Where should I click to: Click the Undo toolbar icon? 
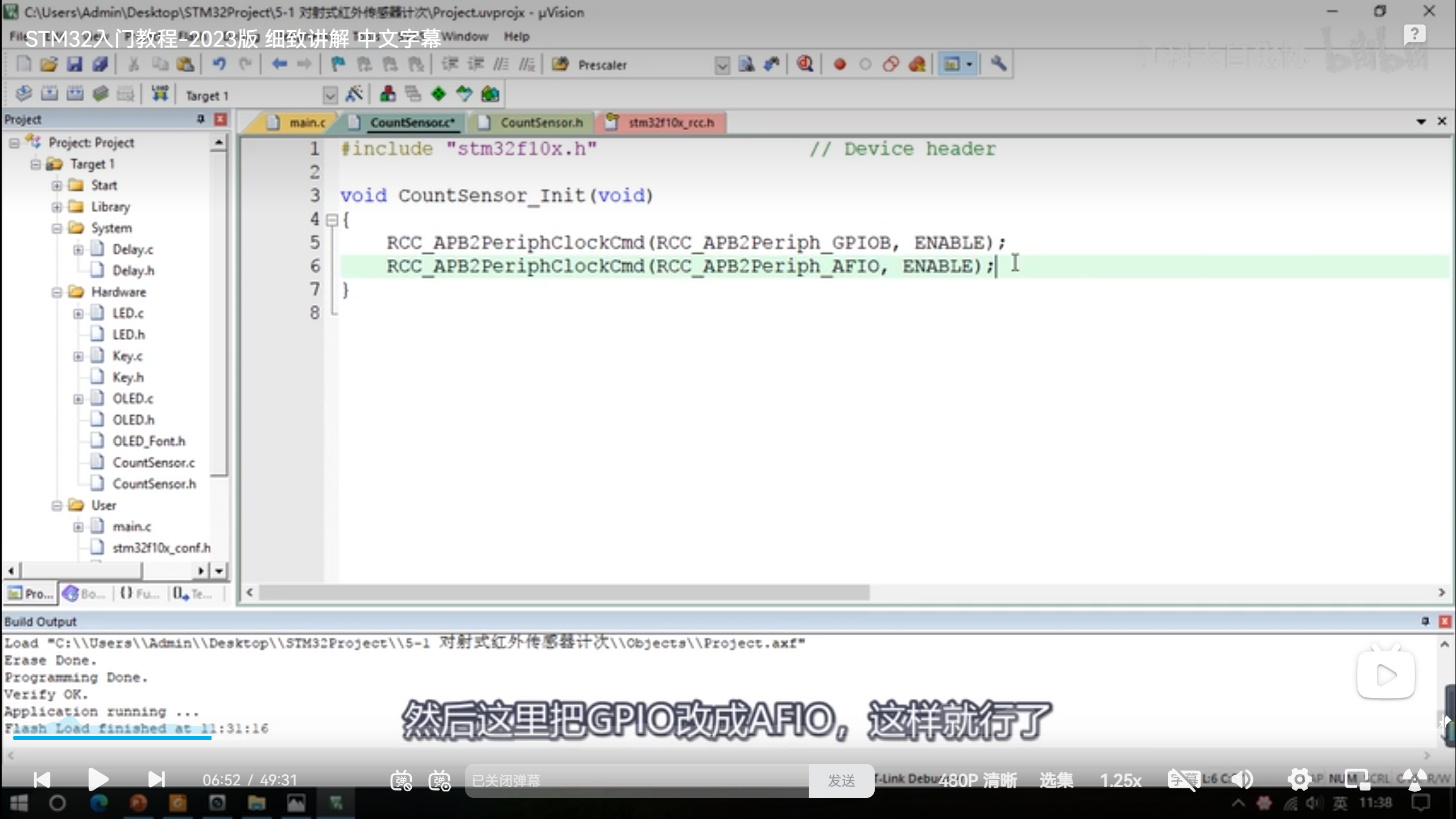tap(219, 64)
